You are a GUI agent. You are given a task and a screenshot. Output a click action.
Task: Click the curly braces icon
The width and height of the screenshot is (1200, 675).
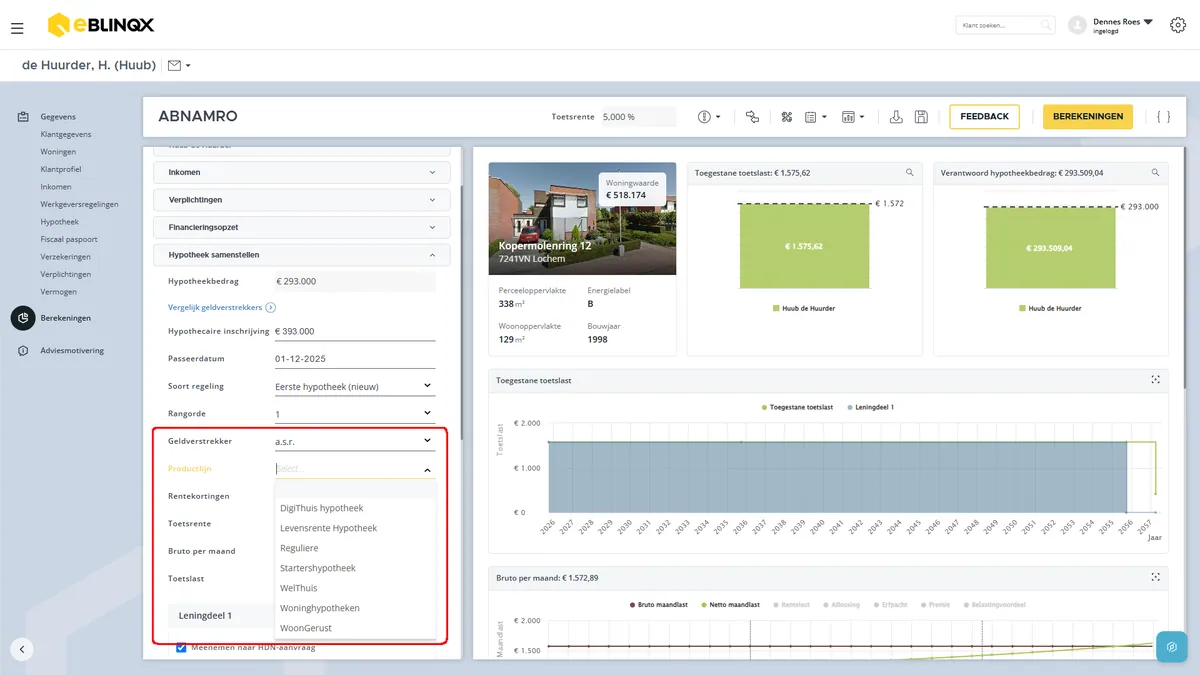1163,117
